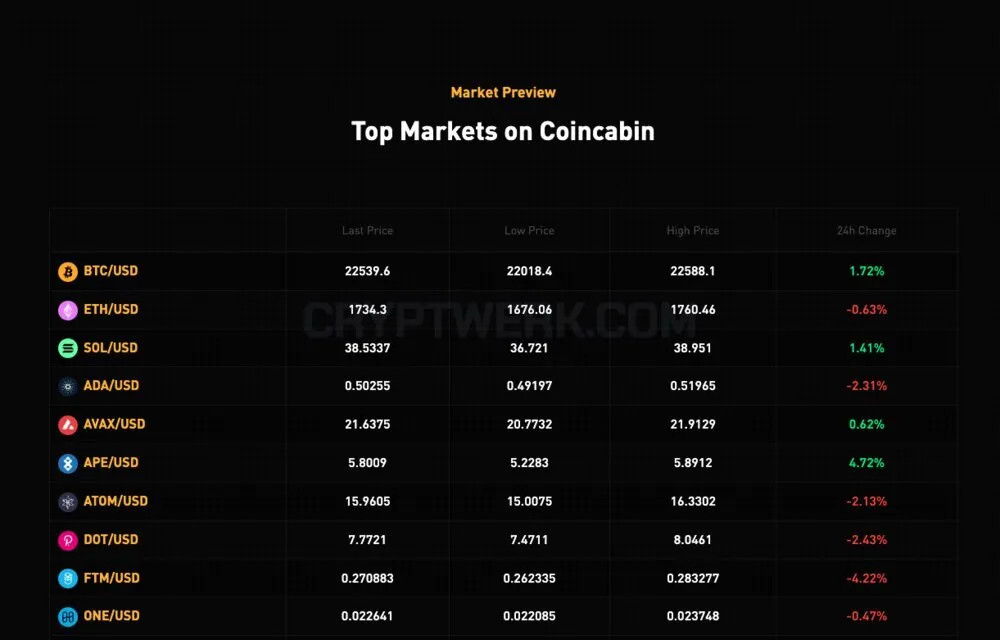Open the ETH/USD market link

pyautogui.click(x=111, y=309)
